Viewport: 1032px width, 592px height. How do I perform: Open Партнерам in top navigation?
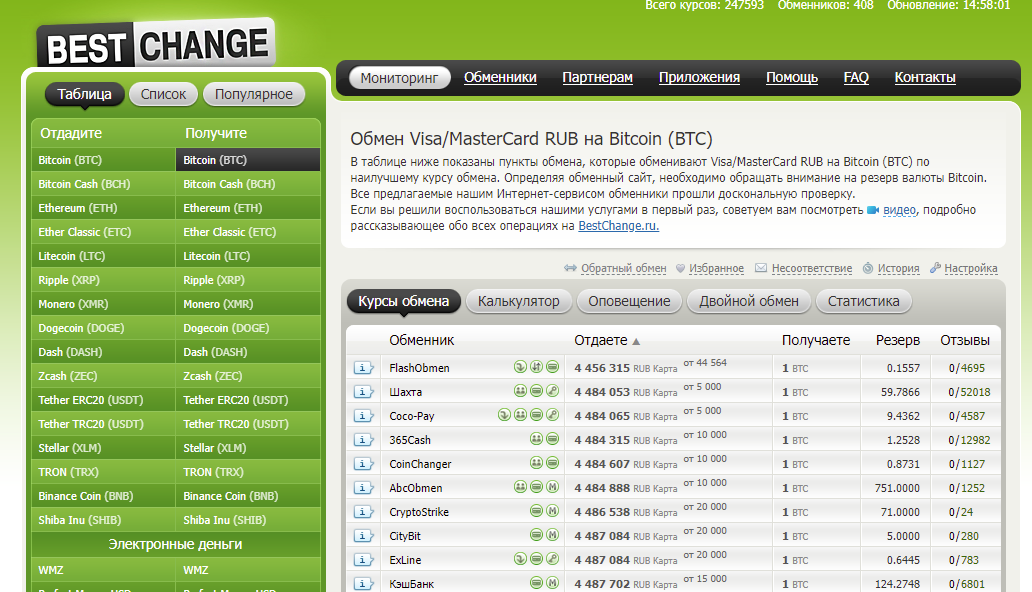[598, 78]
